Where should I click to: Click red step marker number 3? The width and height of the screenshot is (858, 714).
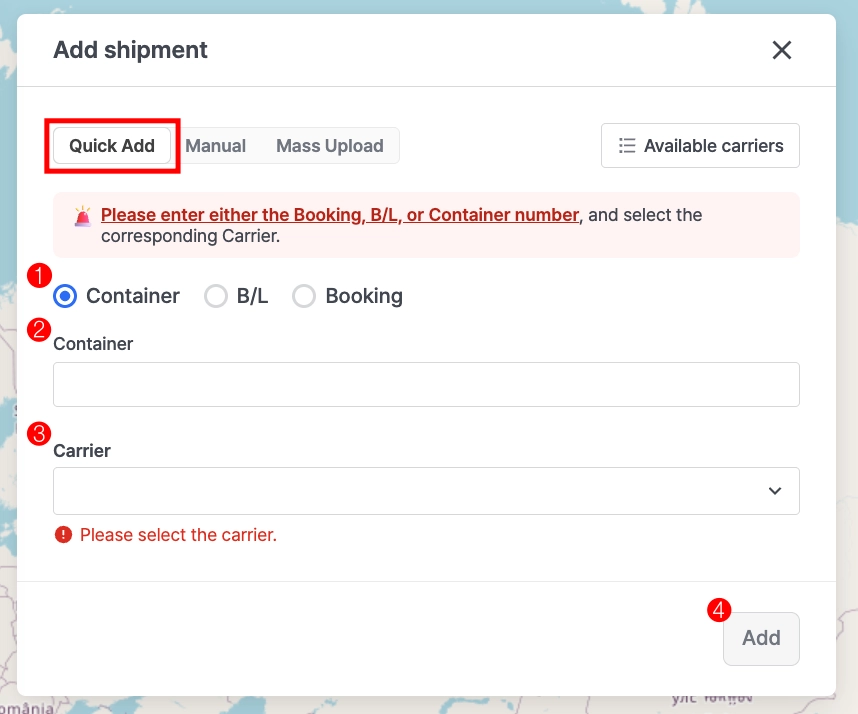(39, 434)
